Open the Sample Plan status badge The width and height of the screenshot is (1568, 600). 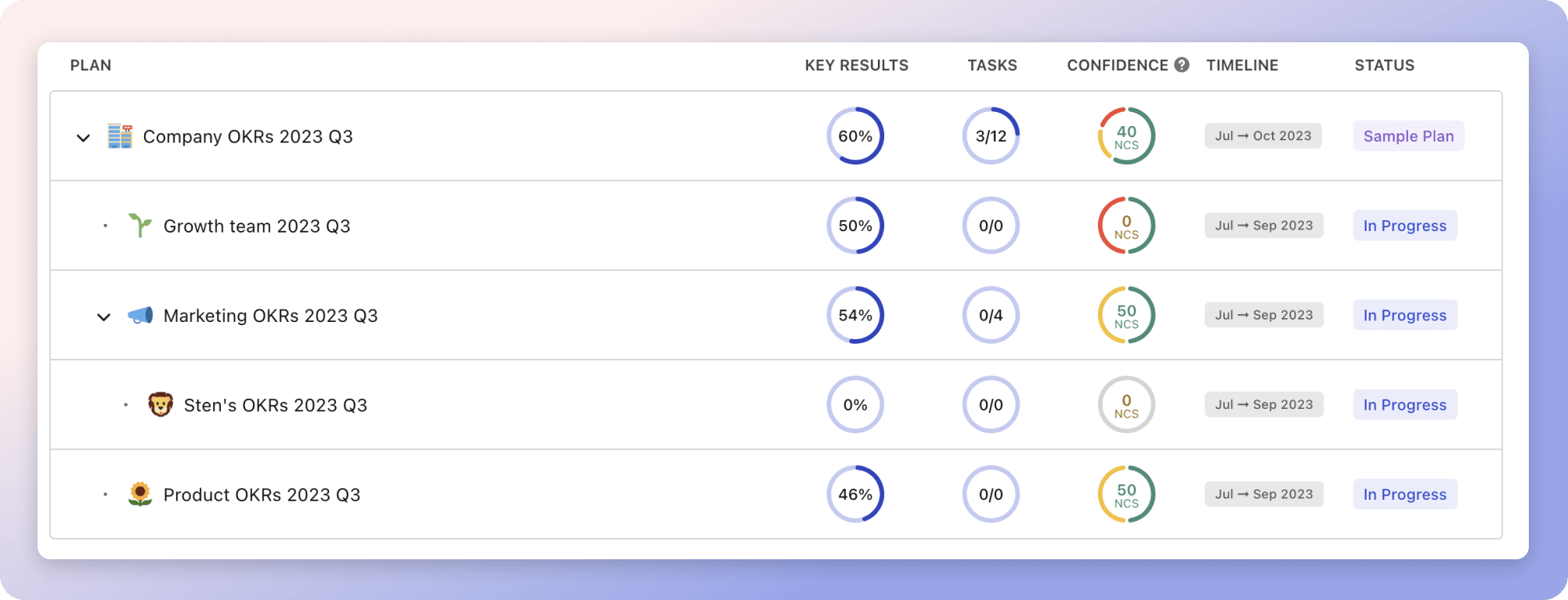point(1408,136)
